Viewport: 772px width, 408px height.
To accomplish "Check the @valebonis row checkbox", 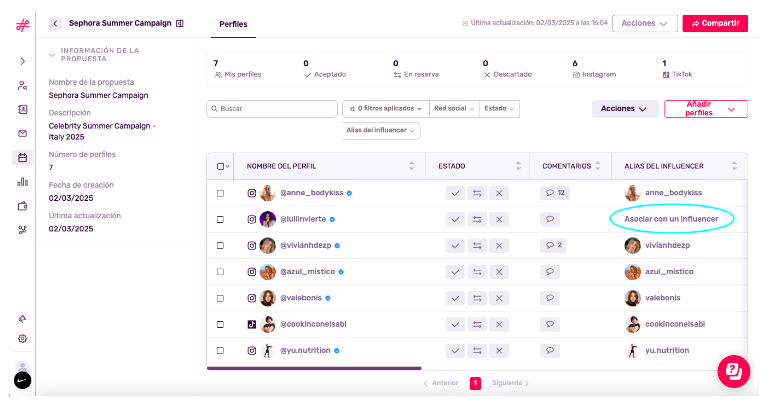I will click(x=221, y=298).
